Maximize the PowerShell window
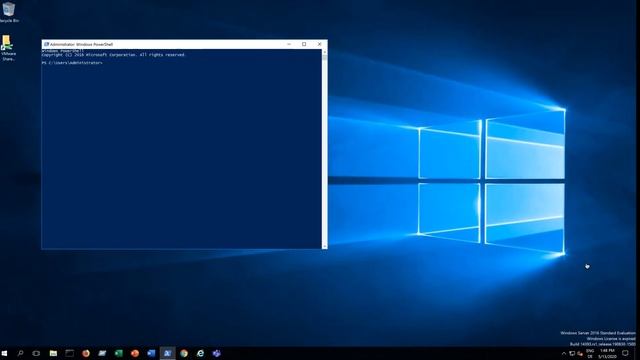This screenshot has height=360, width=640. tap(304, 44)
